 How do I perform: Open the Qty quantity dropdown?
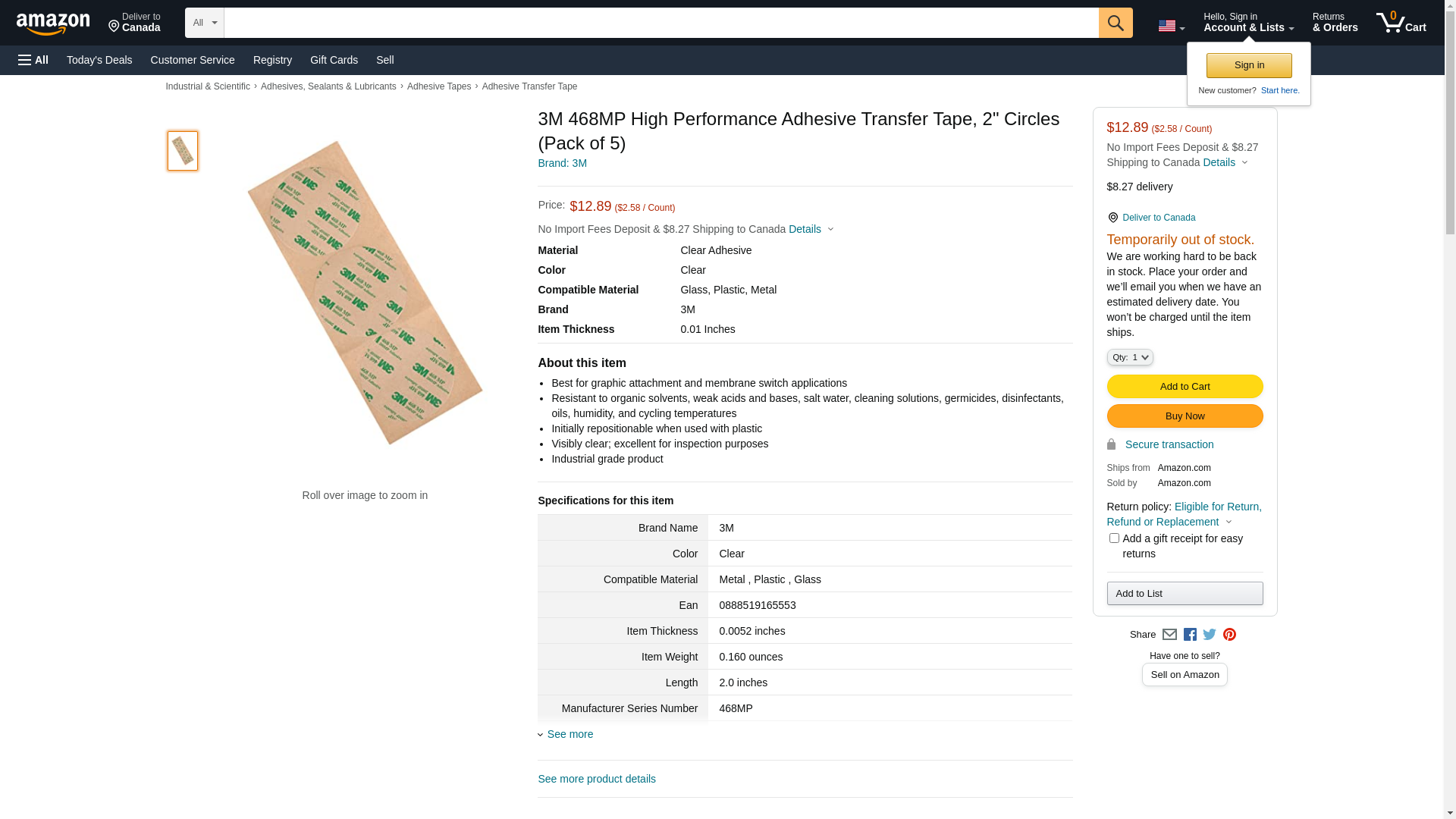(1129, 357)
